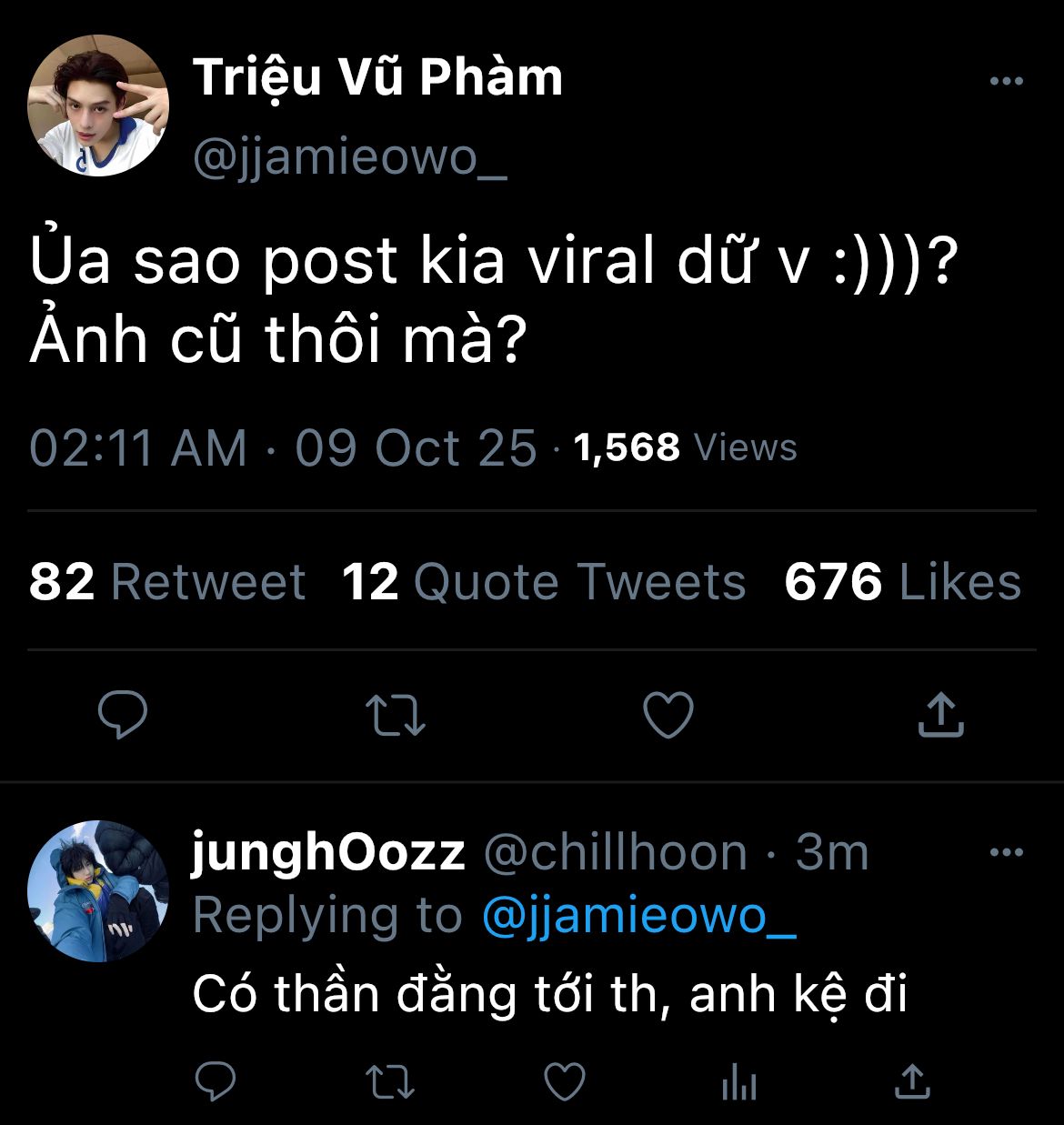Like the main tweet with heart
Image resolution: width=1064 pixels, height=1125 pixels.
(668, 715)
